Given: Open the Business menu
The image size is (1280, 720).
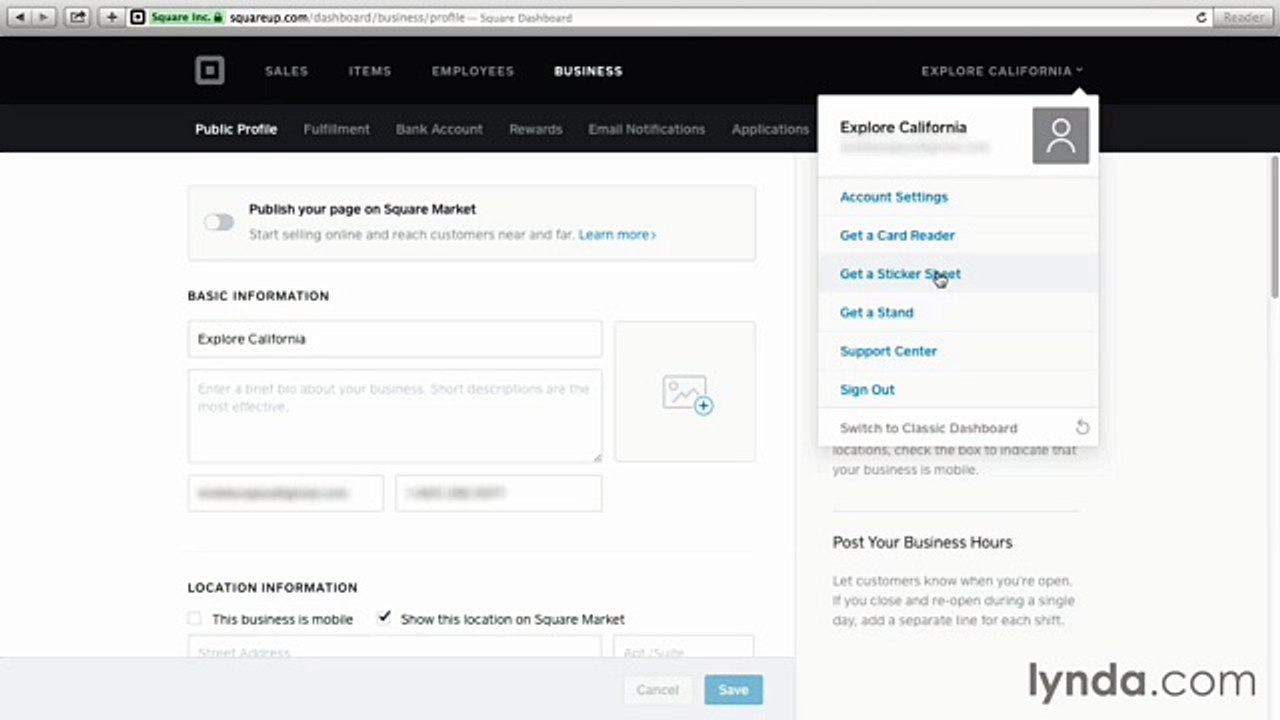Looking at the screenshot, I should [x=588, y=71].
